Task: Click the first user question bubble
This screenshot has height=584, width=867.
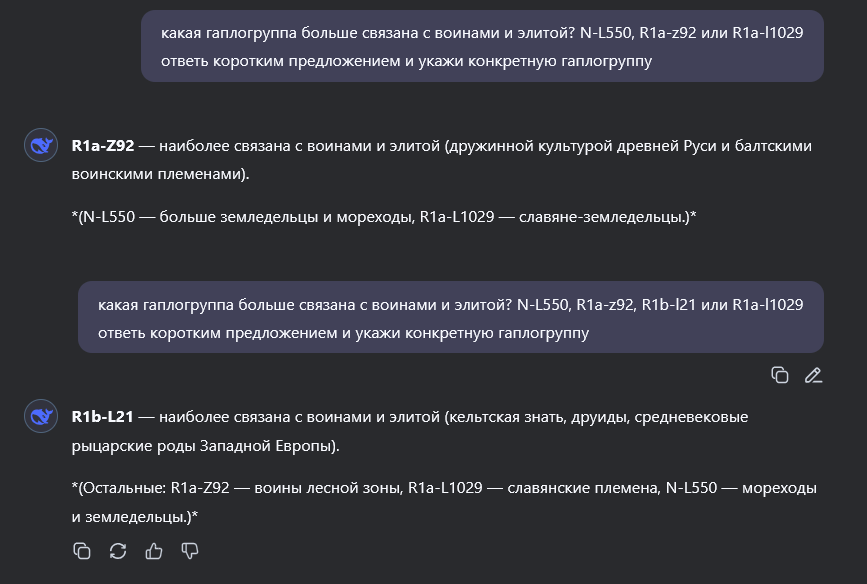Action: click(x=481, y=46)
